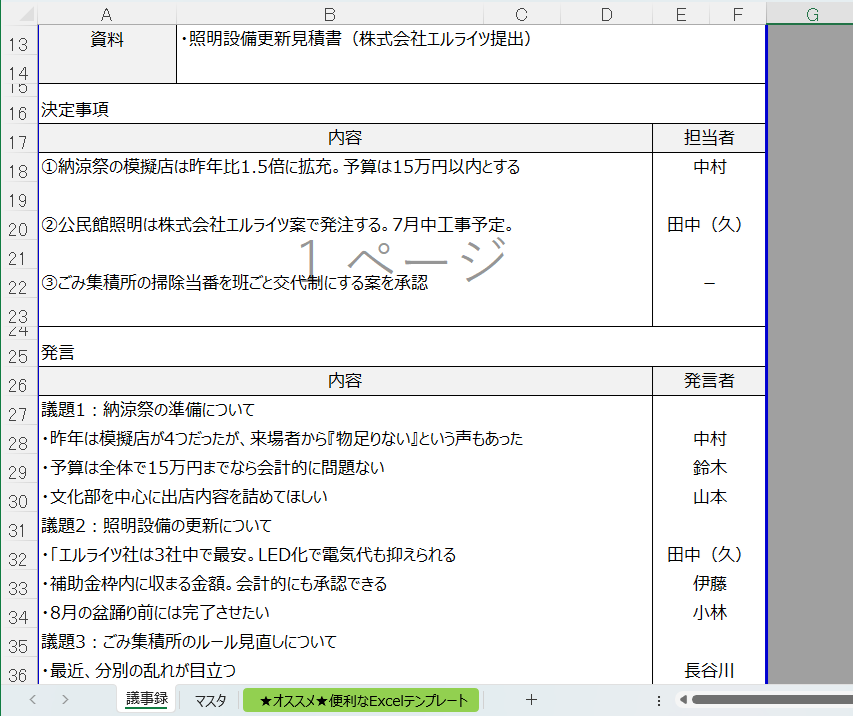Open the マスタ sheet tab
This screenshot has height=716, width=853.
point(210,700)
